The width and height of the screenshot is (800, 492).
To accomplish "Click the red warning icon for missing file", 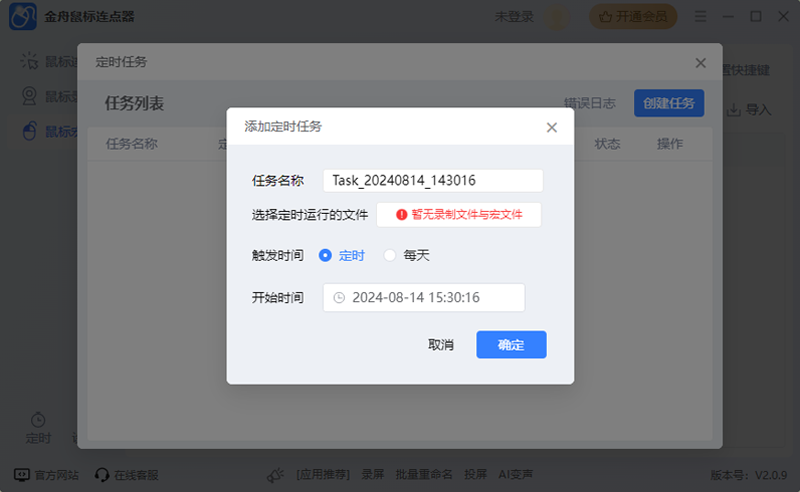I will coord(401,214).
